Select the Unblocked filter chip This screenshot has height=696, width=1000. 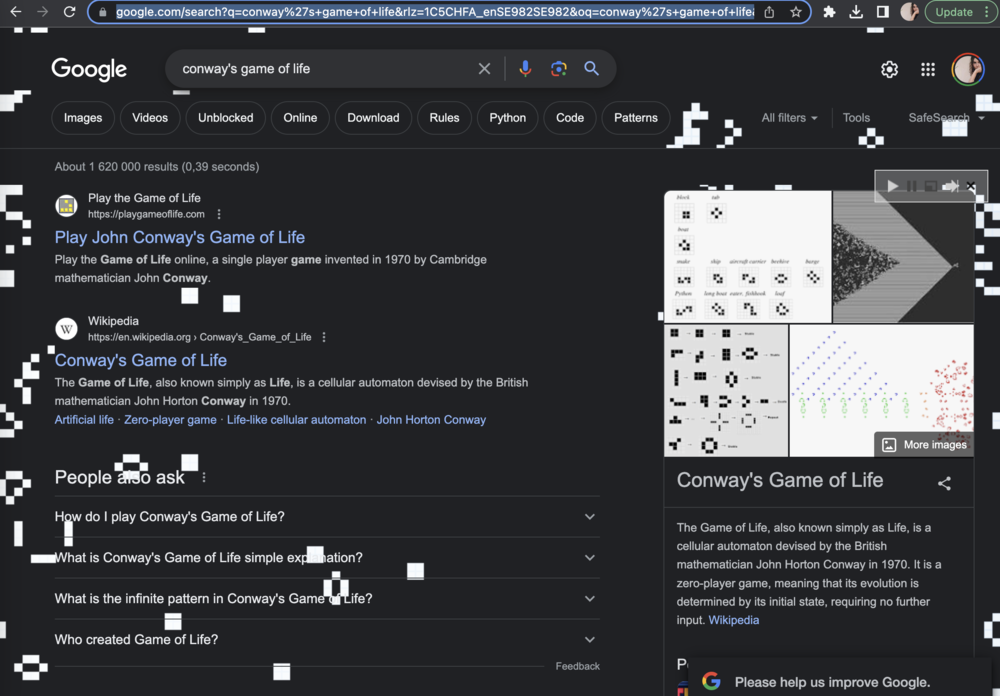coord(226,118)
